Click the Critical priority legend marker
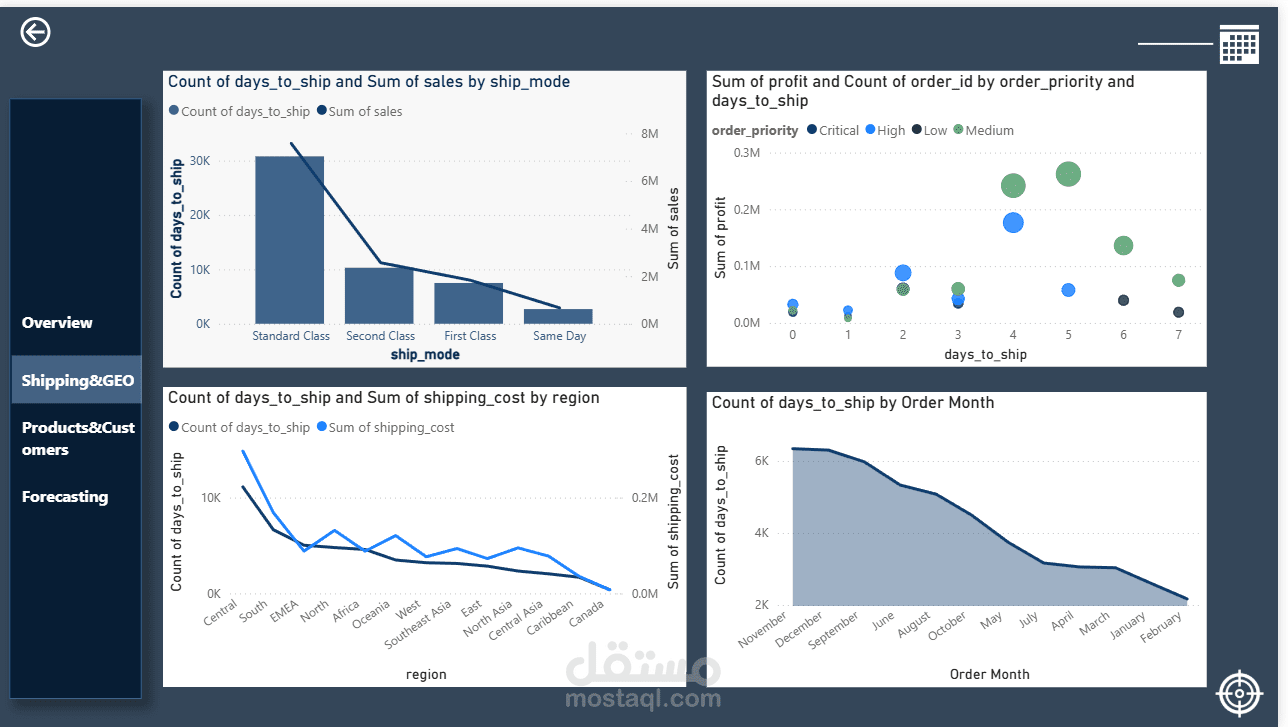 click(812, 130)
